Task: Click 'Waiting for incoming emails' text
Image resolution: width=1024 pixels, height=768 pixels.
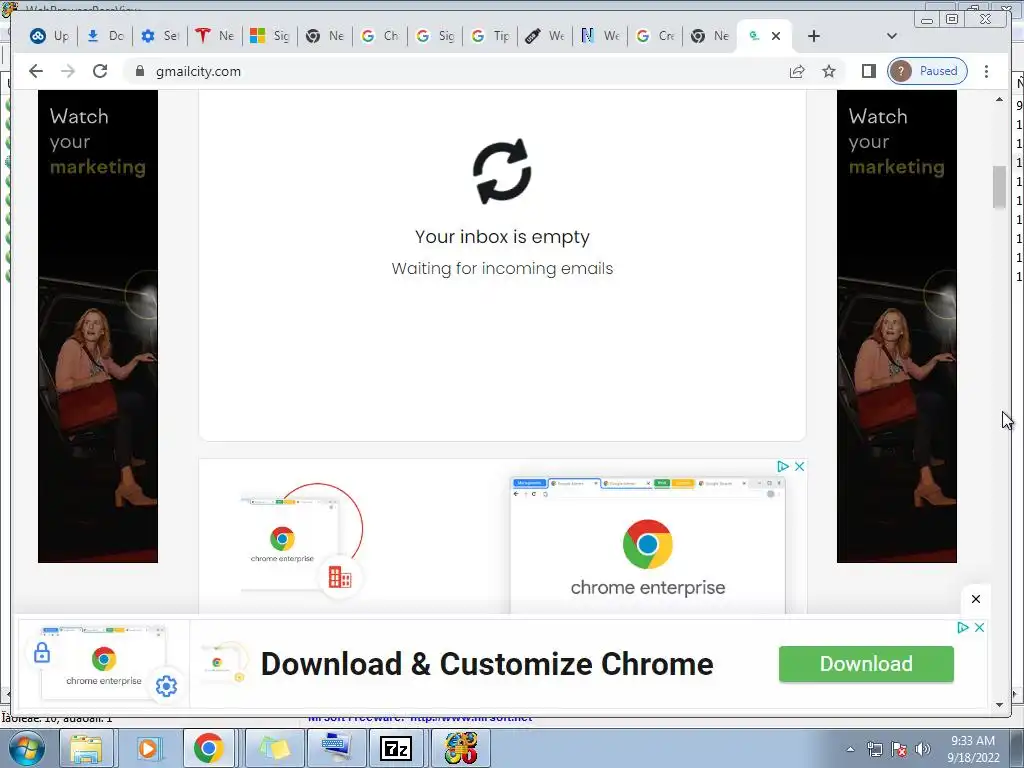Action: click(502, 268)
